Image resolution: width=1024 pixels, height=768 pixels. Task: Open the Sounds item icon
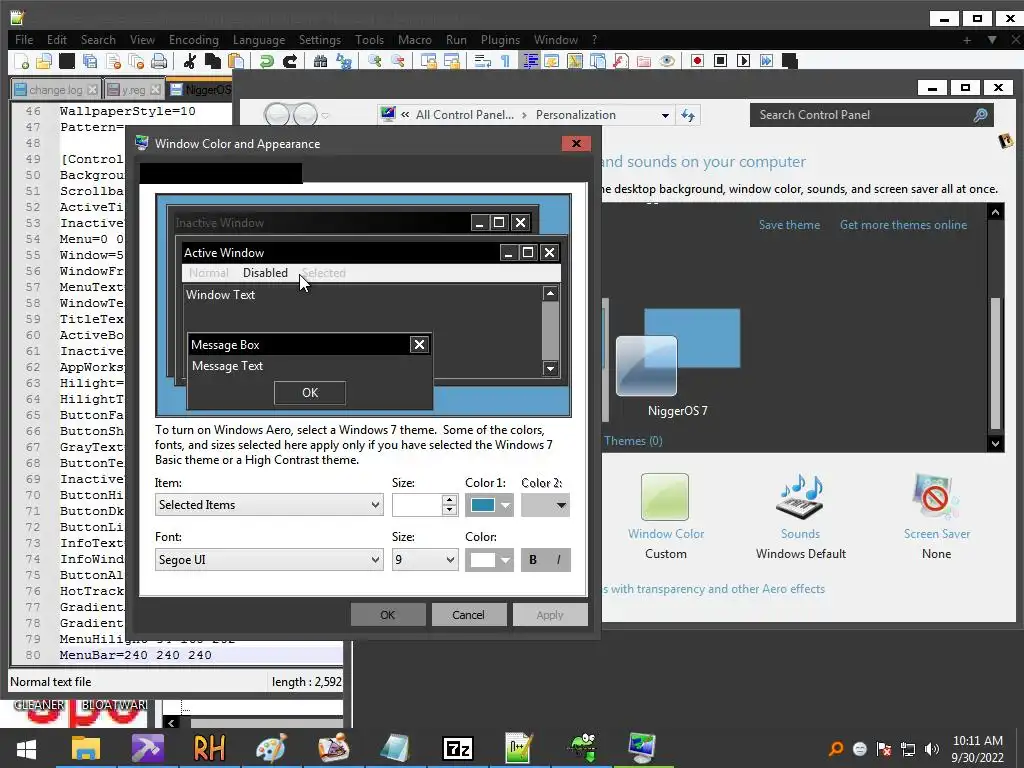[x=800, y=498]
